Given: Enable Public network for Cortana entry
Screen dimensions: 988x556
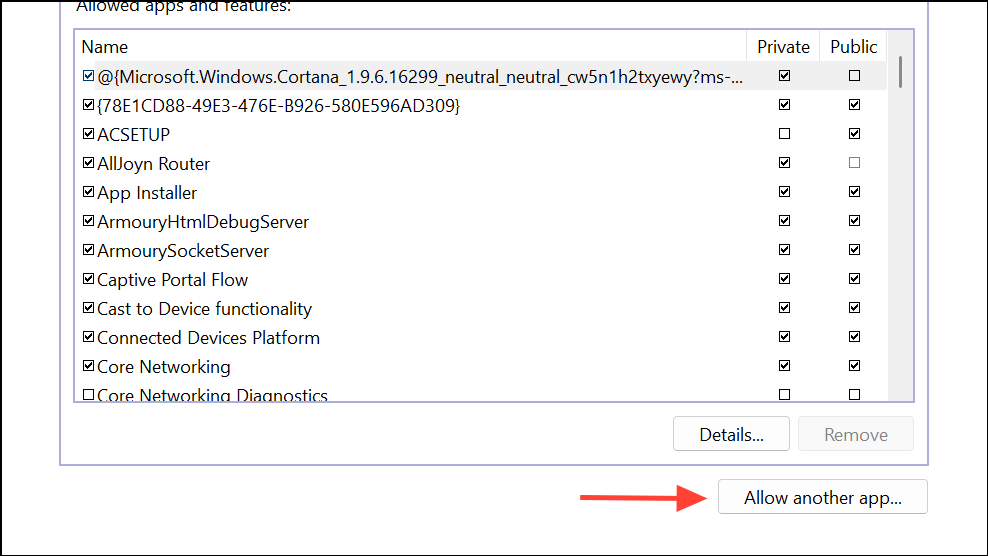Looking at the screenshot, I should (854, 76).
